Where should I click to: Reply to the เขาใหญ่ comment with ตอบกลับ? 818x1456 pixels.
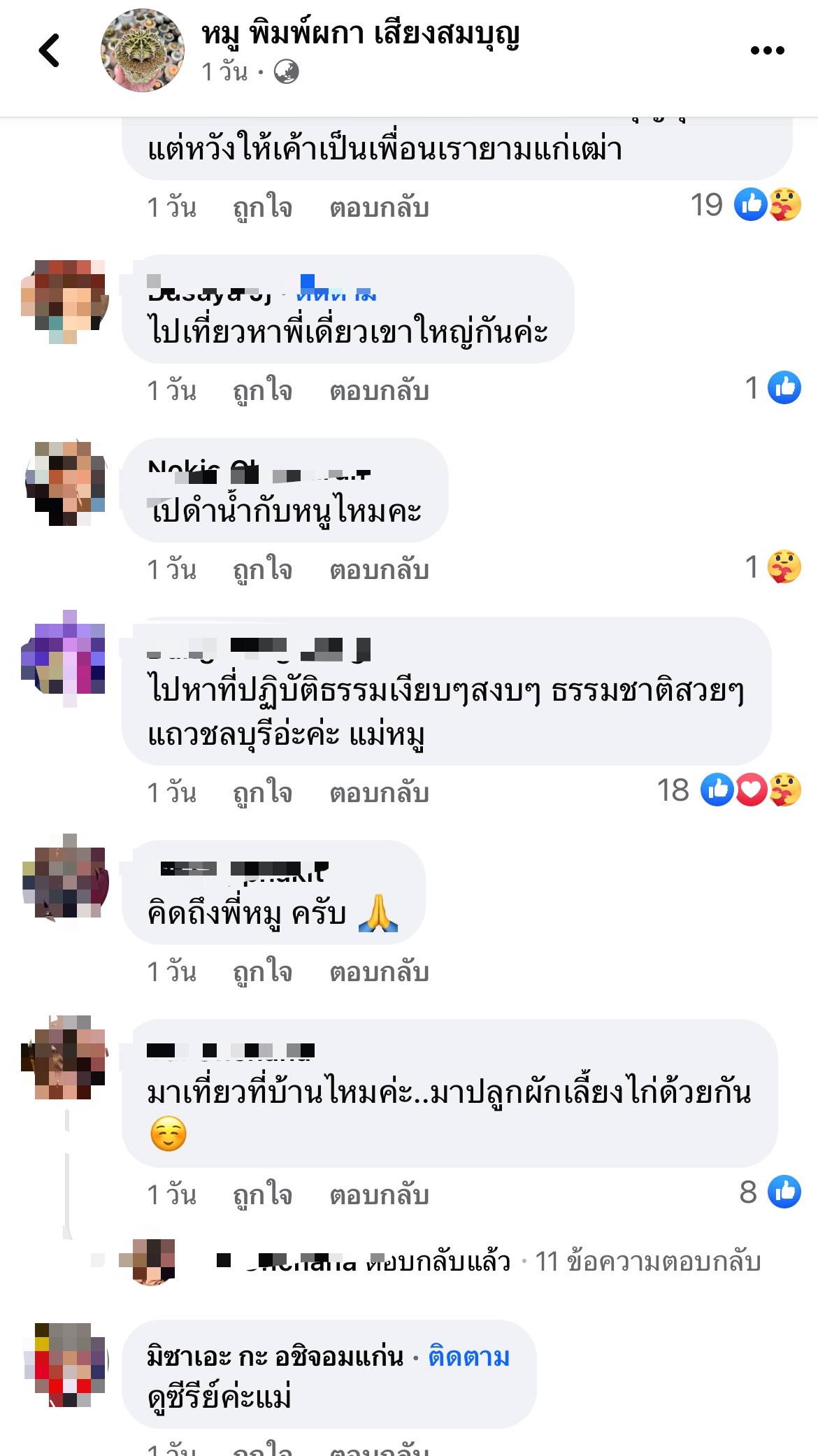(x=379, y=391)
